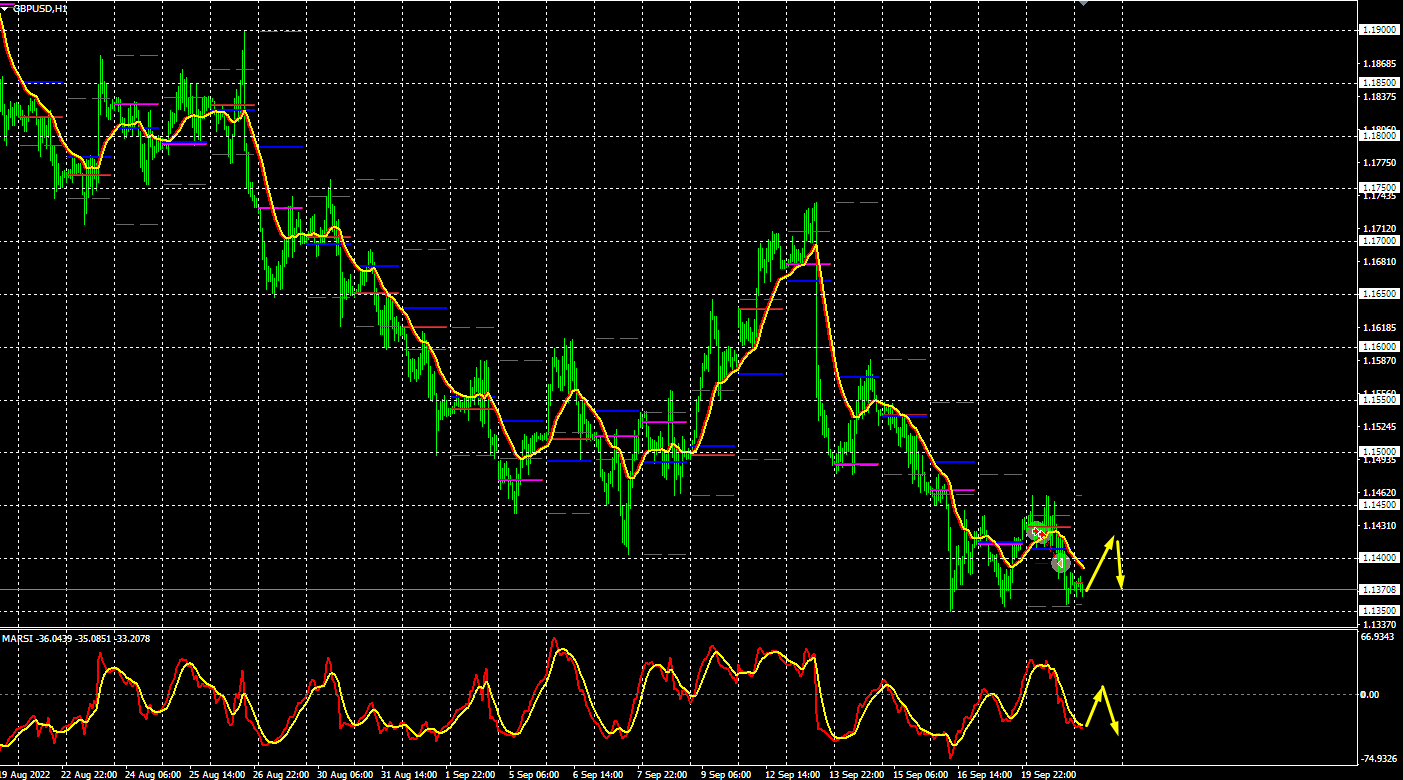Click the 26 Aug 22:00 time axis label
This screenshot has width=1404, height=780.
(278, 774)
